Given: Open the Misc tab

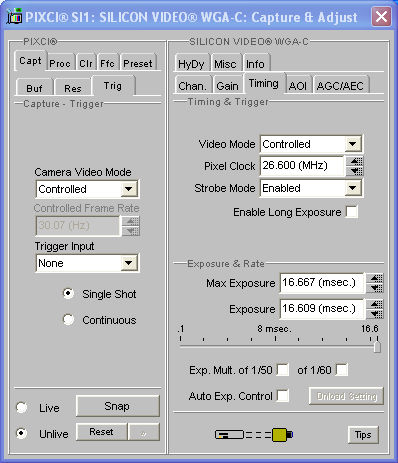Looking at the screenshot, I should (225, 63).
